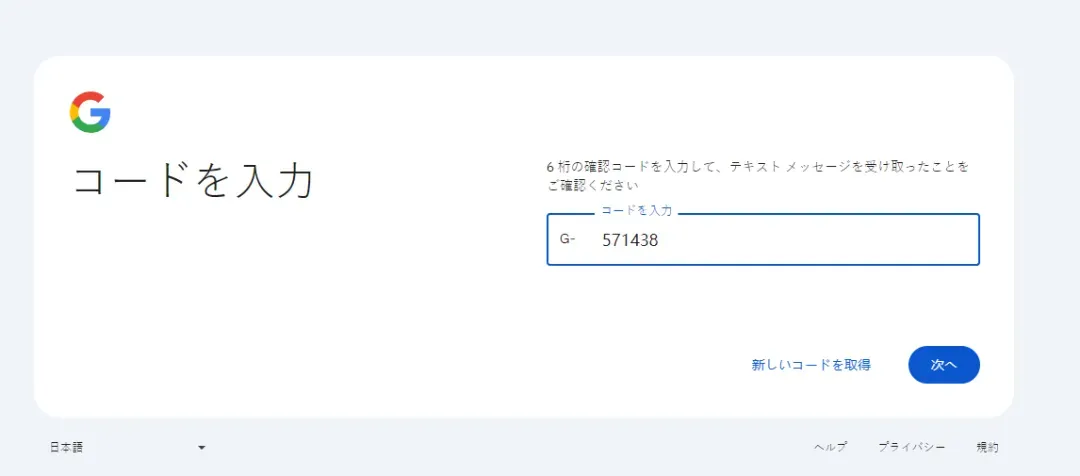Place cursor after the last digit 8
The width and height of the screenshot is (1080, 476).
[659, 240]
